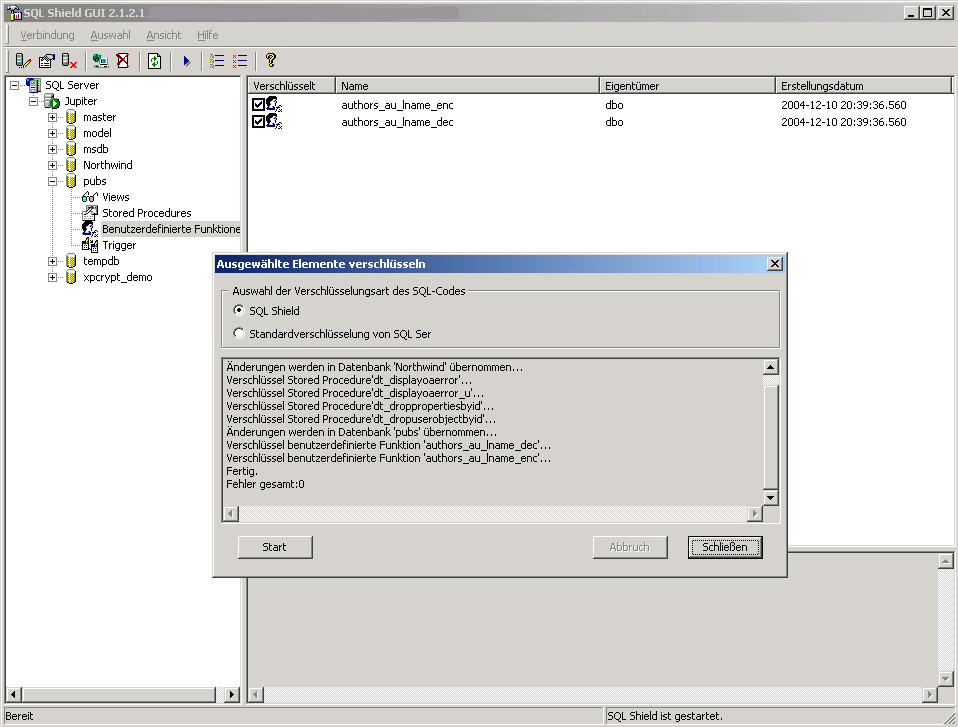Click the select-all checklist toolbar icon
Image resolution: width=958 pixels, height=727 pixels.
(x=217, y=61)
